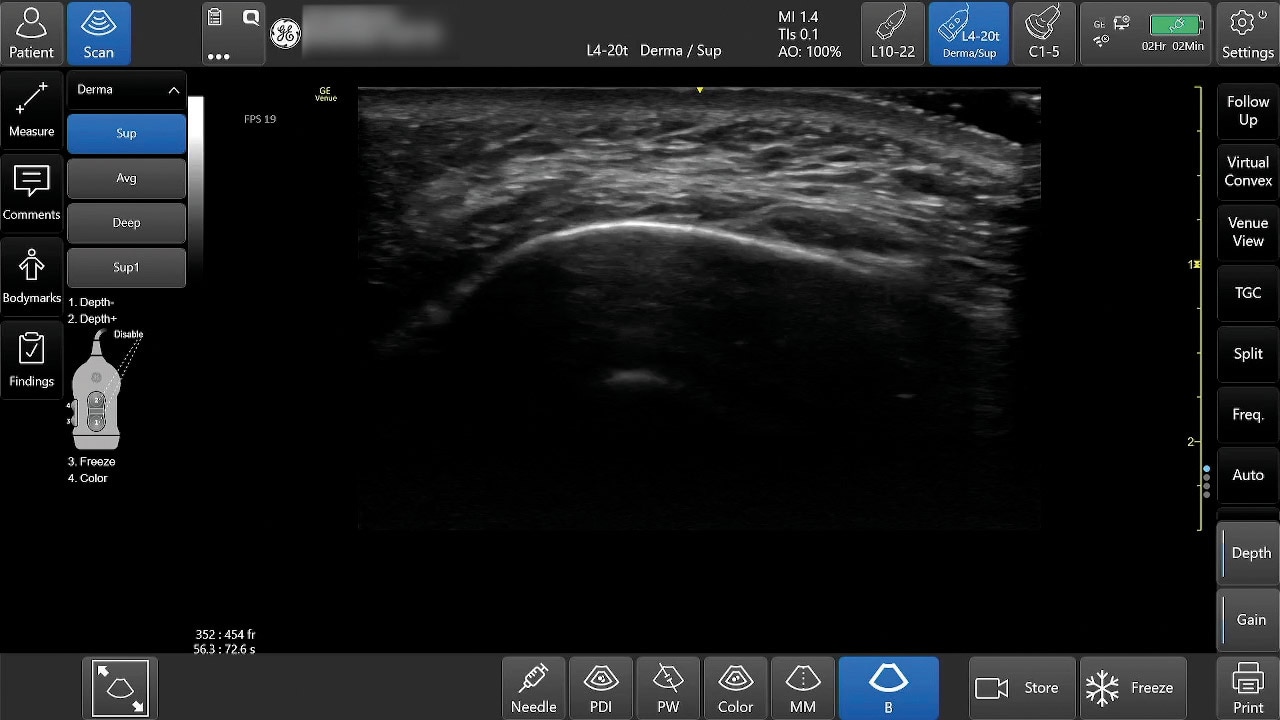
Task: Store the current image clip
Action: [1021, 688]
